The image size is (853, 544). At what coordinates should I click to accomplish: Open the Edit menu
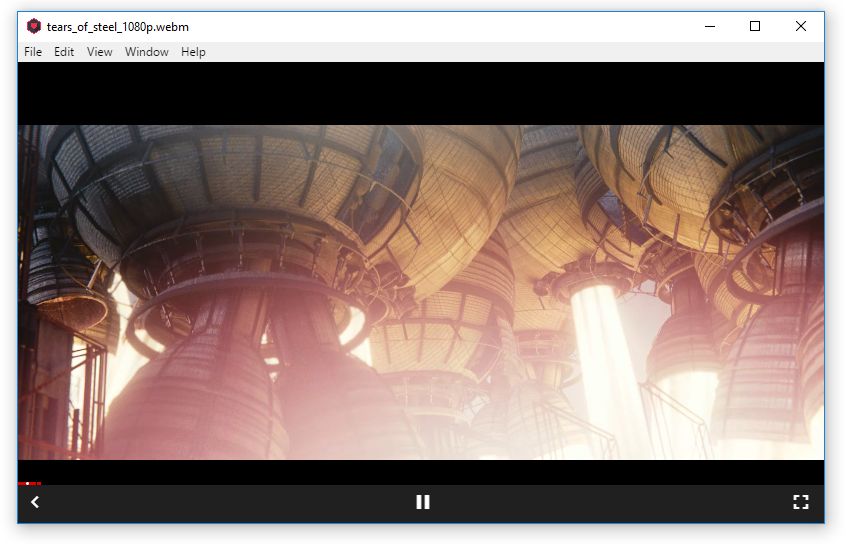64,52
